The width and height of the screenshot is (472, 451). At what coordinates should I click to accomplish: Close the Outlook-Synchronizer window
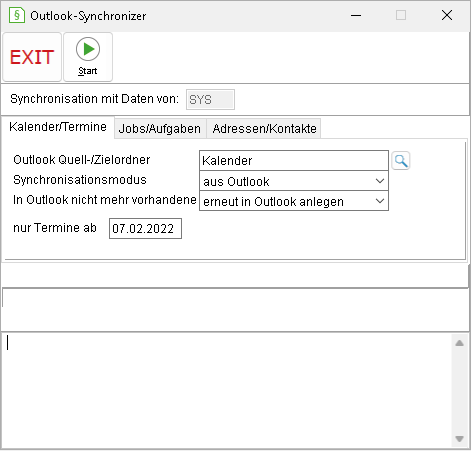point(447,15)
